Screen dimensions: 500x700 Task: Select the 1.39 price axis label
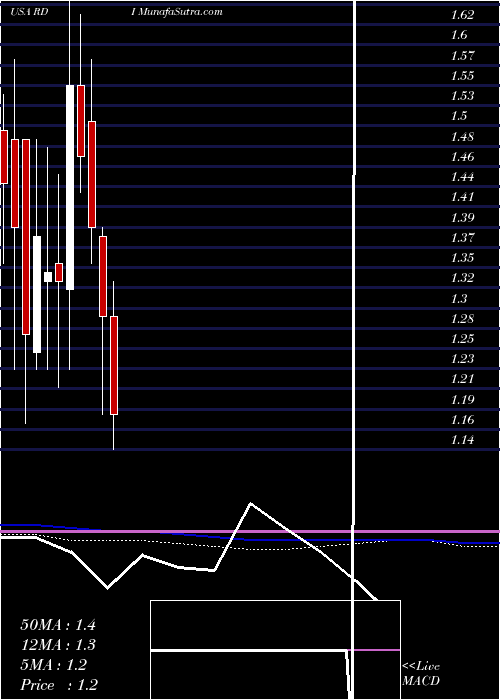(x=462, y=218)
